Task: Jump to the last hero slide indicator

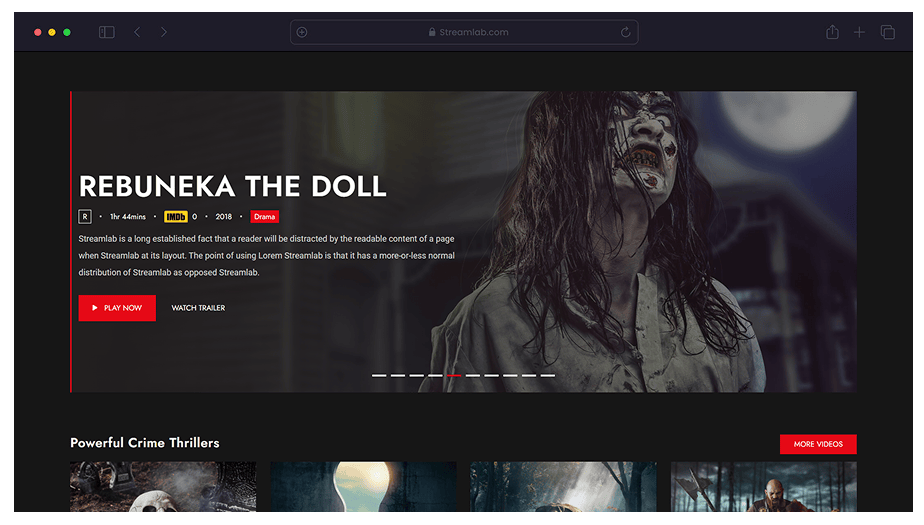Action: tap(548, 375)
